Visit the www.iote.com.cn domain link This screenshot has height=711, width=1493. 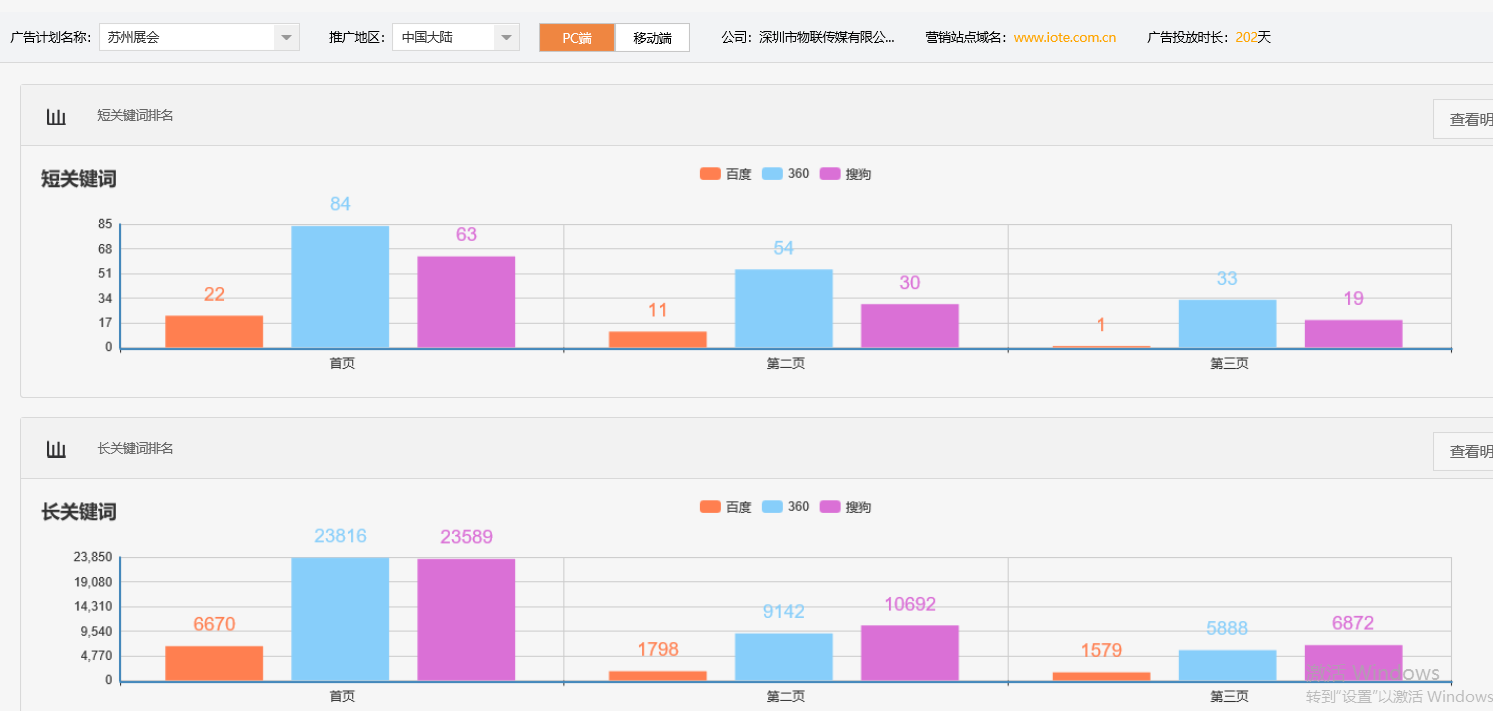pyautogui.click(x=1064, y=38)
